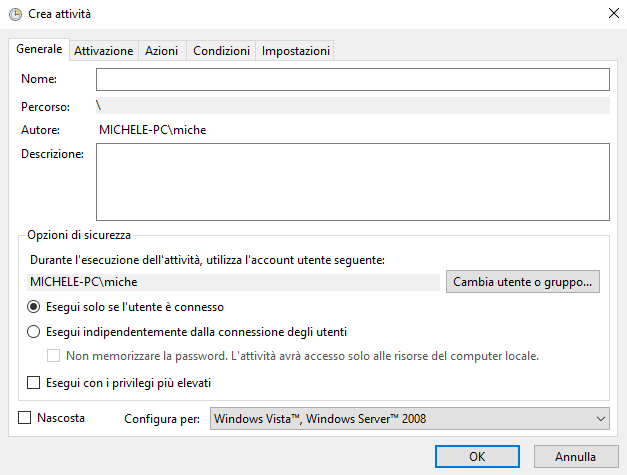The height and width of the screenshot is (475, 627).
Task: Click the Autore value MICHELE-PC\miche
Action: (x=152, y=130)
